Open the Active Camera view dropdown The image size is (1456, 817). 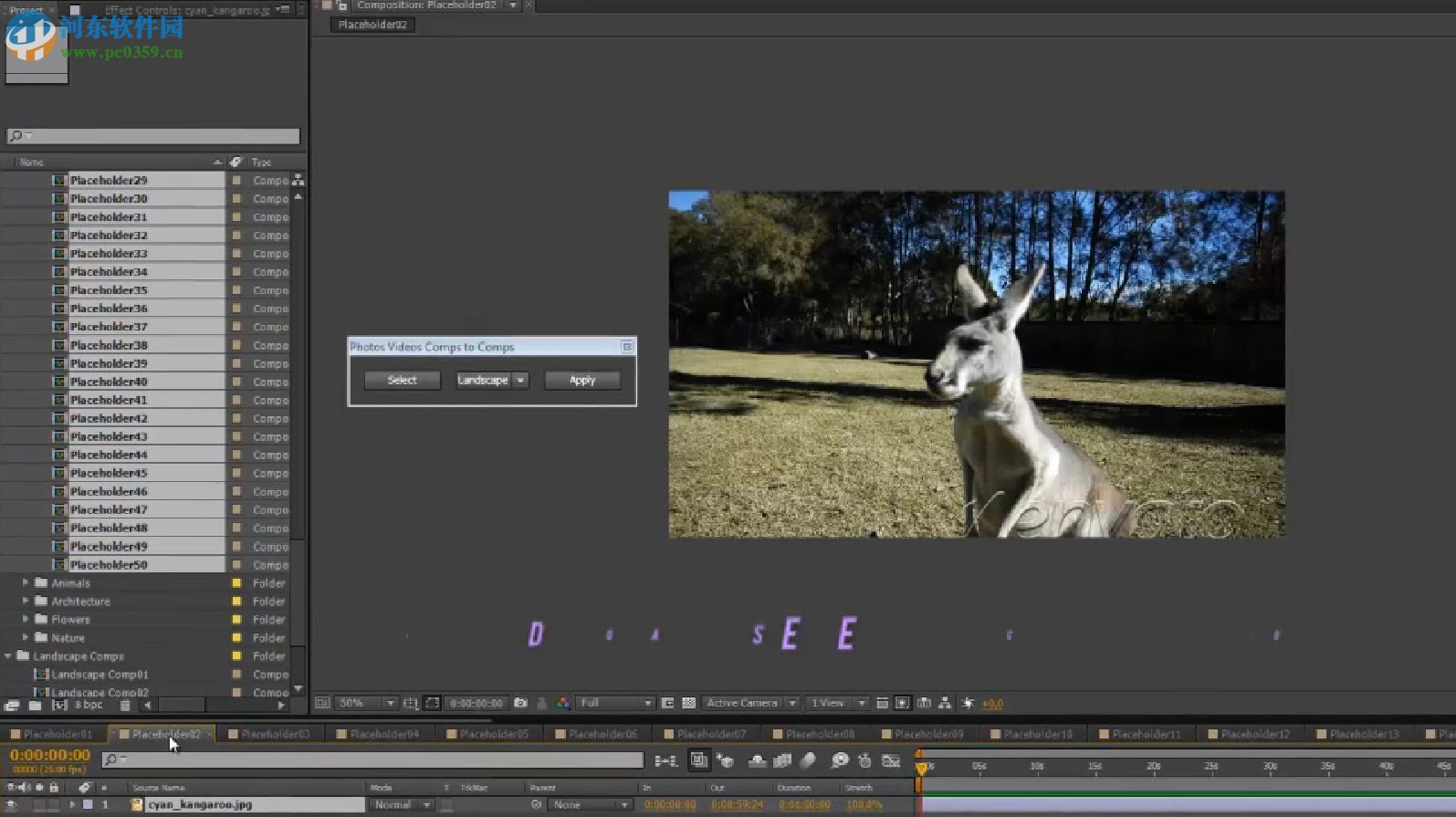[x=751, y=703]
